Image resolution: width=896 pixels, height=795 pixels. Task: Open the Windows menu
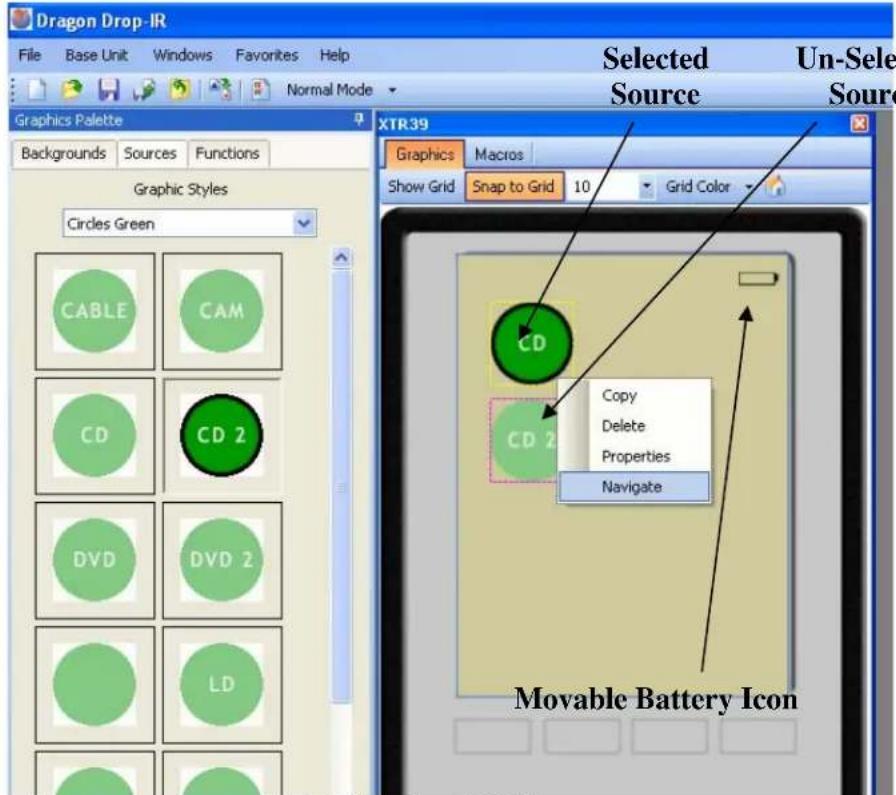point(182,55)
